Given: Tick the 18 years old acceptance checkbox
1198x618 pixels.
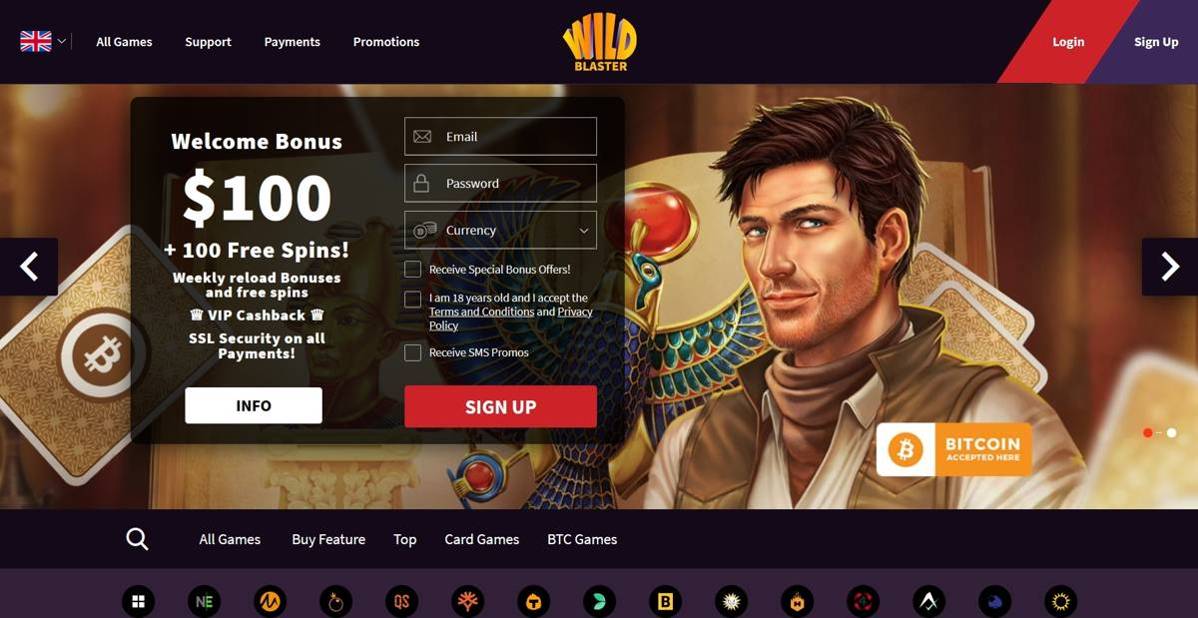Looking at the screenshot, I should point(413,299).
